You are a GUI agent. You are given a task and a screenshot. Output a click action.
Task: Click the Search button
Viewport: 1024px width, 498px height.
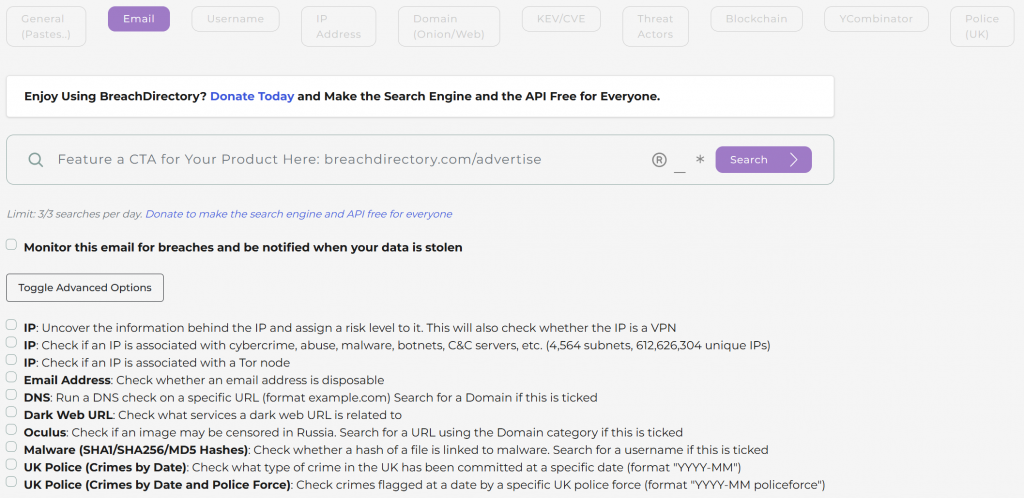click(763, 160)
